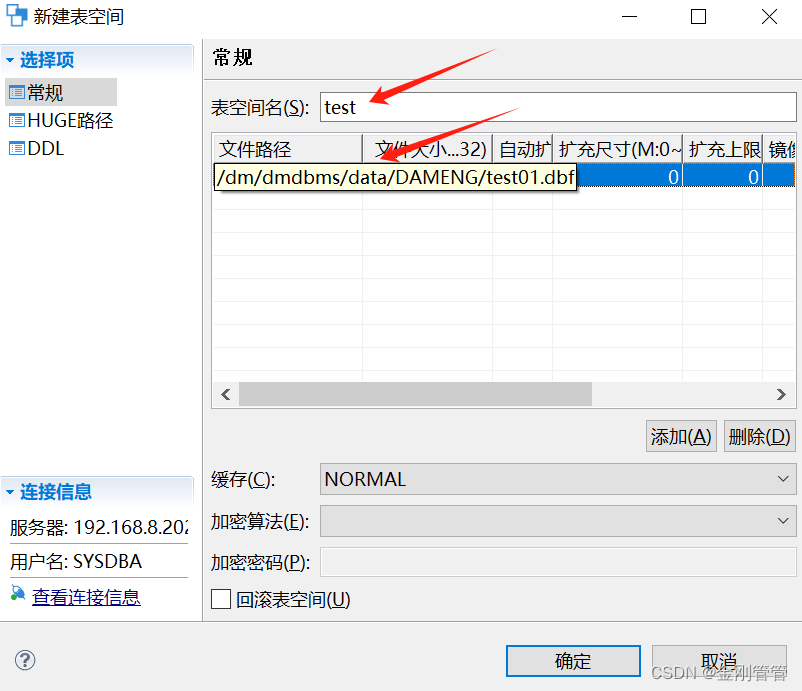Click the 新建表空间 title bar icon

[x=15, y=16]
